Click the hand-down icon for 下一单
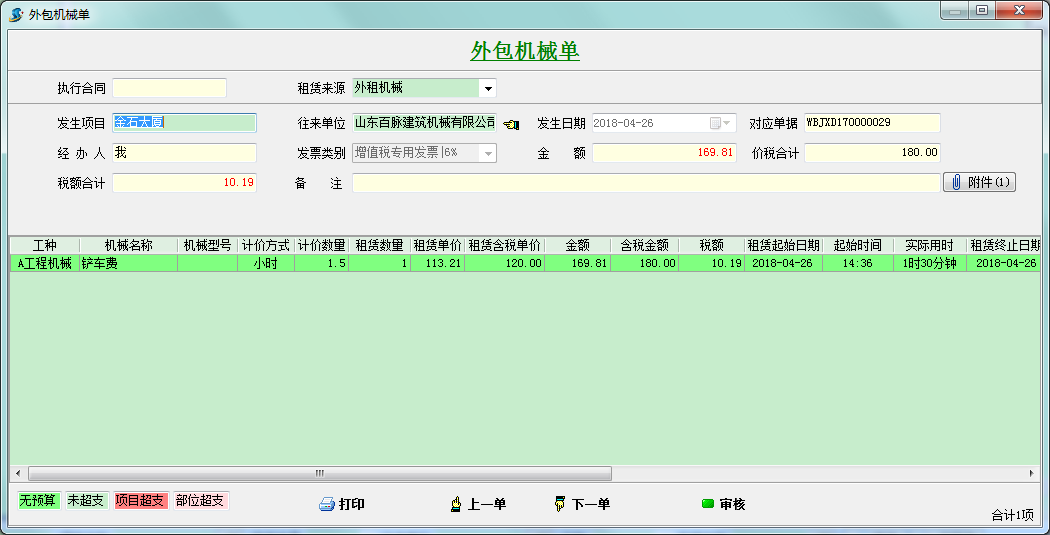This screenshot has height=535, width=1050. click(560, 504)
